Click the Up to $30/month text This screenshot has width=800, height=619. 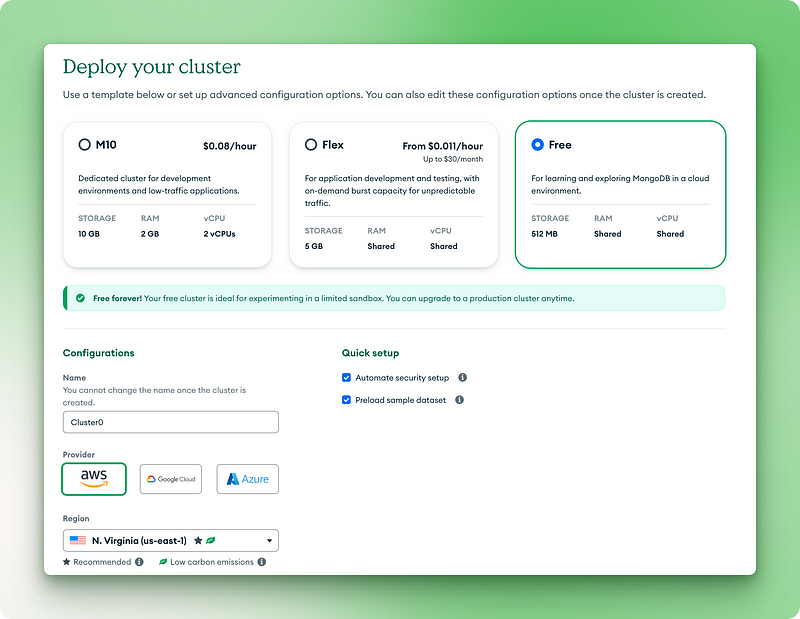(x=453, y=159)
